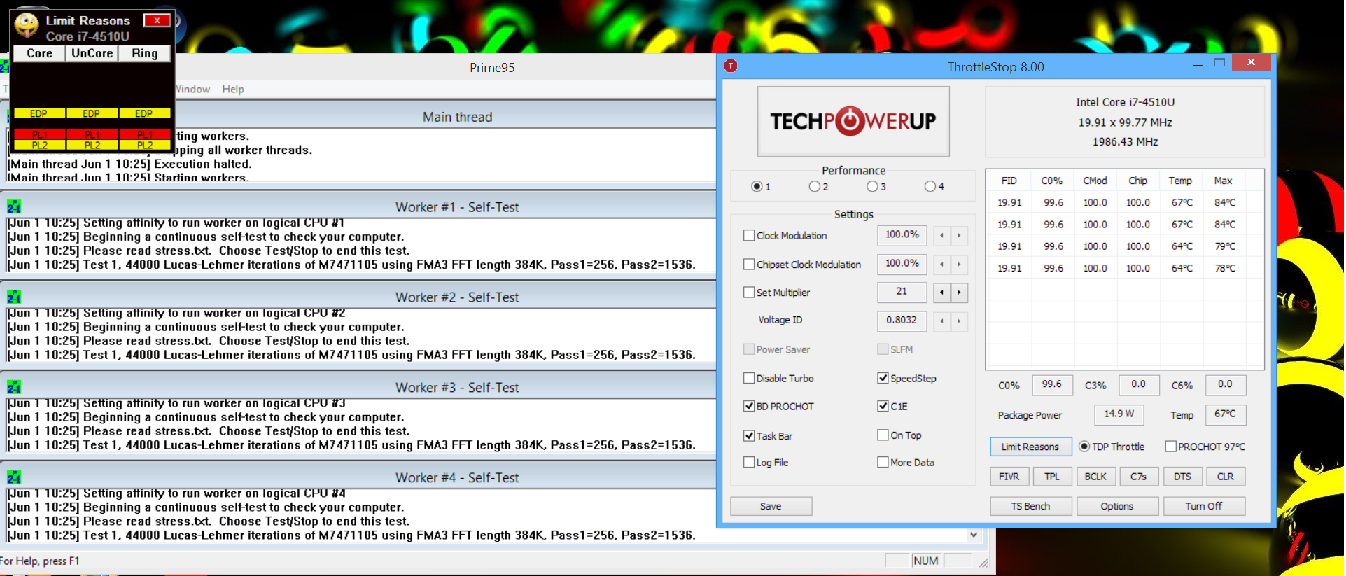Image resolution: width=1346 pixels, height=576 pixels.
Task: Click the Worker #4 window icon in Prime95
Action: click(14, 477)
